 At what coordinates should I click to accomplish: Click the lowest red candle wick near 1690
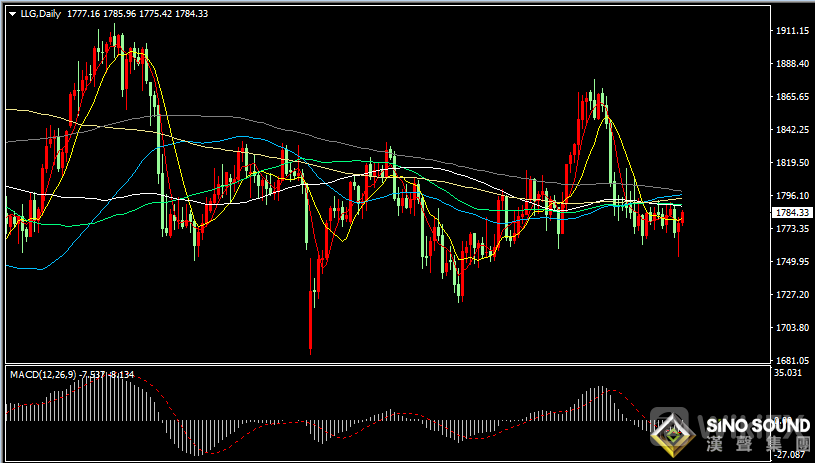311,345
